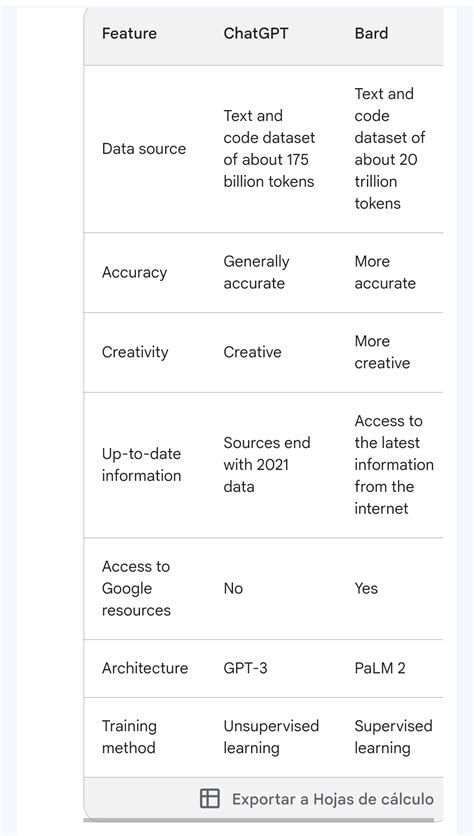Click the 'Creativity' row label

(135, 352)
